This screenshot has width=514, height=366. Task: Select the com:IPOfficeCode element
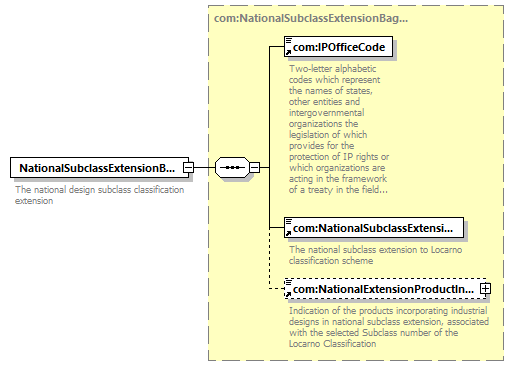pyautogui.click(x=338, y=47)
